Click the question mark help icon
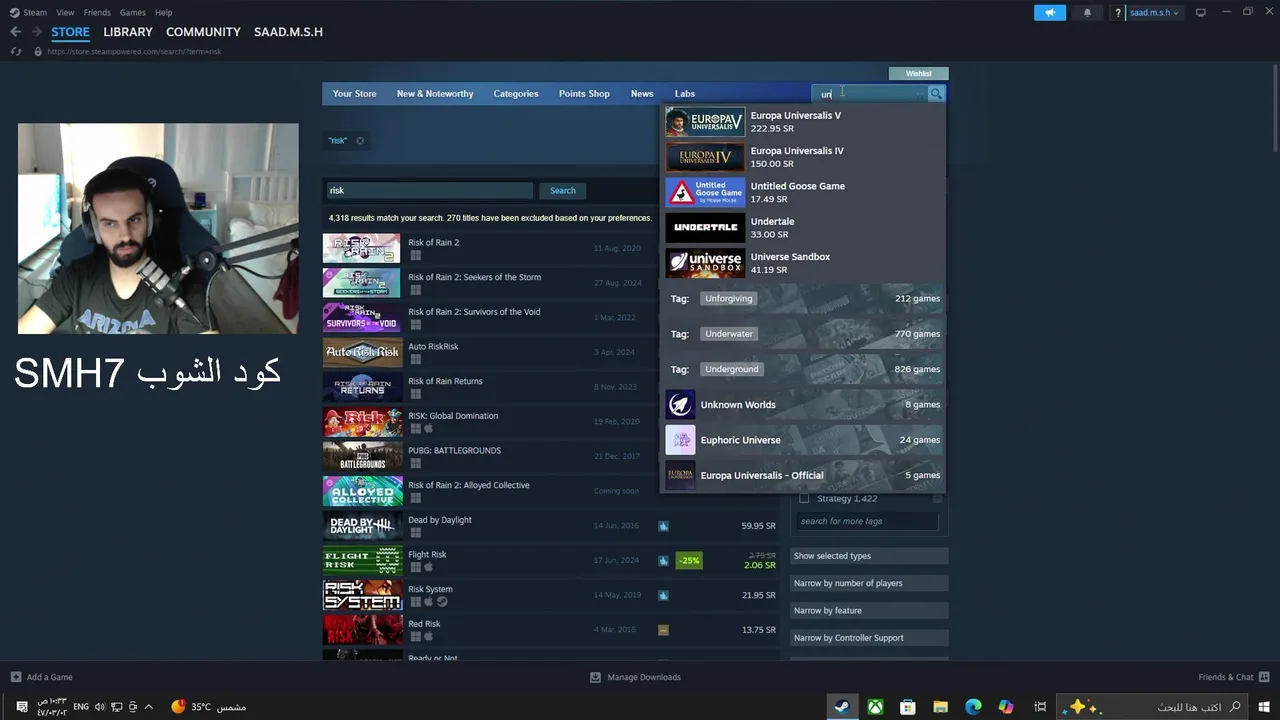Image resolution: width=1280 pixels, height=720 pixels. [x=1118, y=13]
